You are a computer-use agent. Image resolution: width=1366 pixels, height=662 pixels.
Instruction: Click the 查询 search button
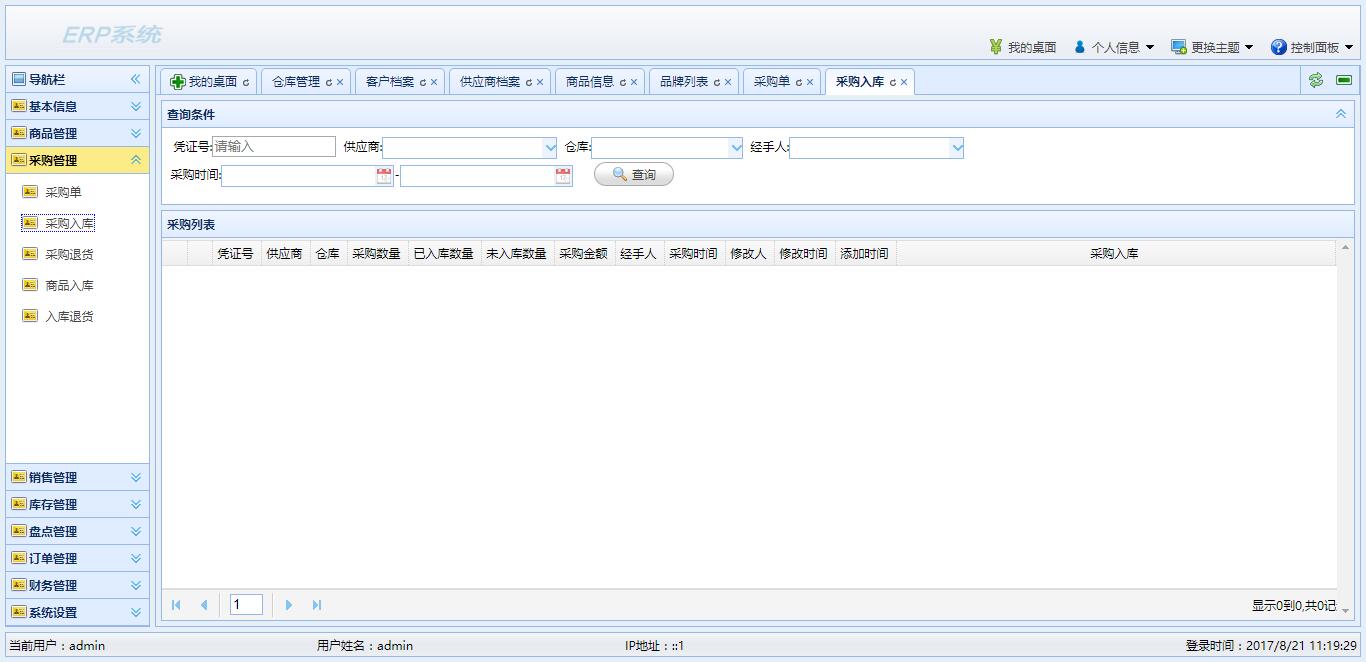(634, 174)
